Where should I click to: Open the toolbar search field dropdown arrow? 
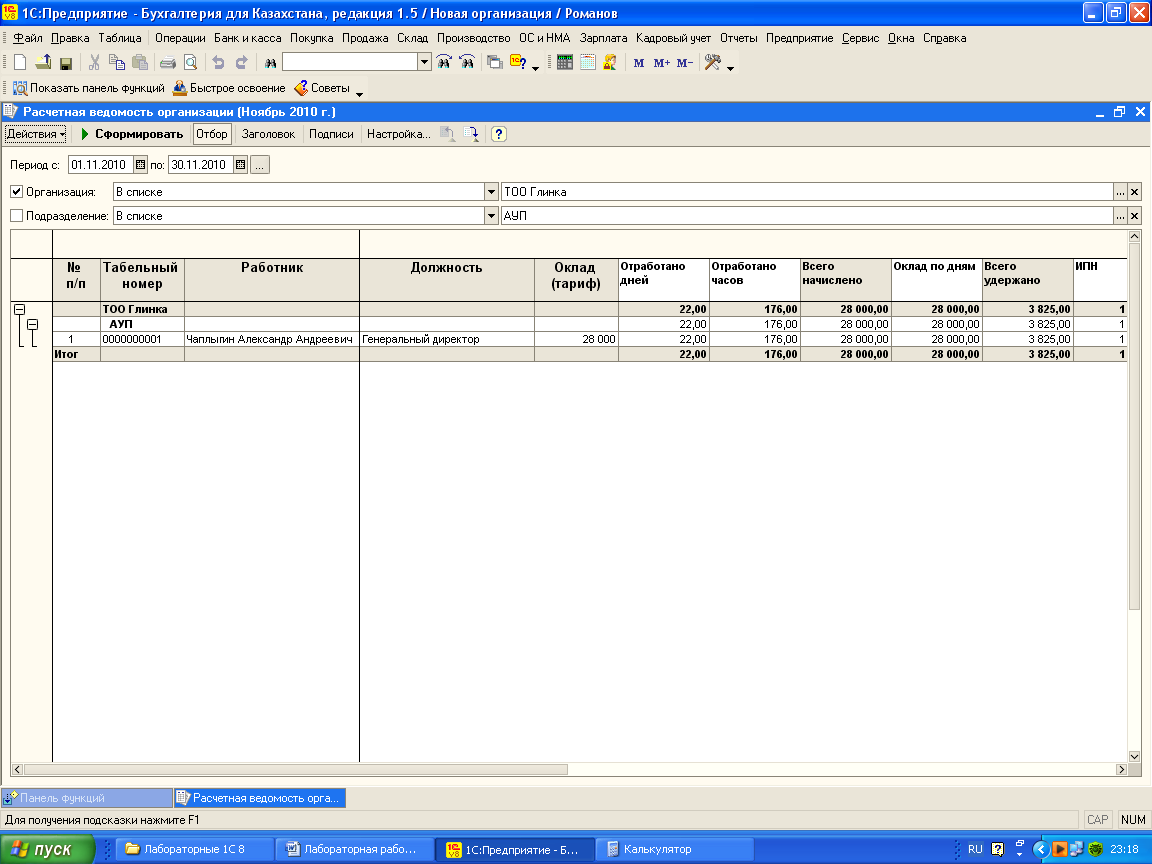(424, 62)
